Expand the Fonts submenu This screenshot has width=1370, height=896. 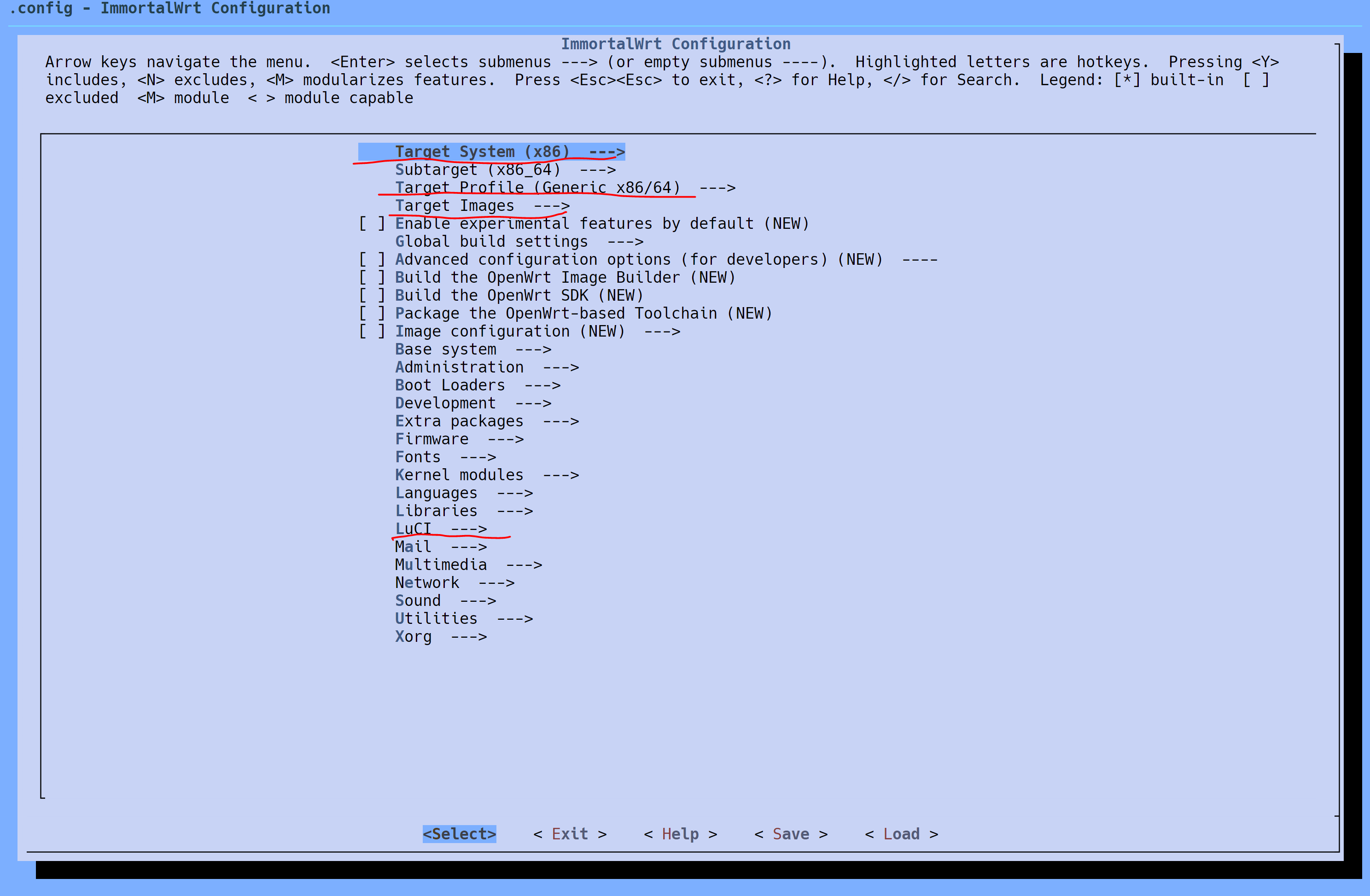(446, 457)
